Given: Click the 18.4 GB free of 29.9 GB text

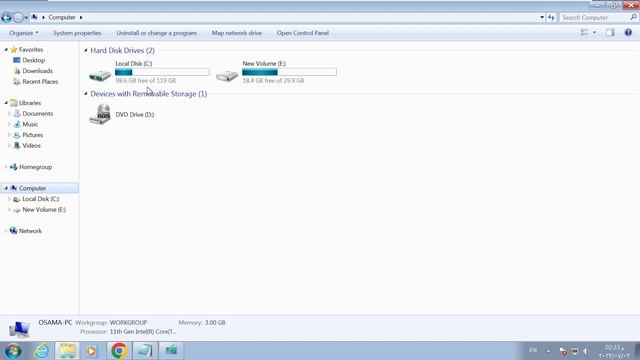Looking at the screenshot, I should tap(273, 81).
